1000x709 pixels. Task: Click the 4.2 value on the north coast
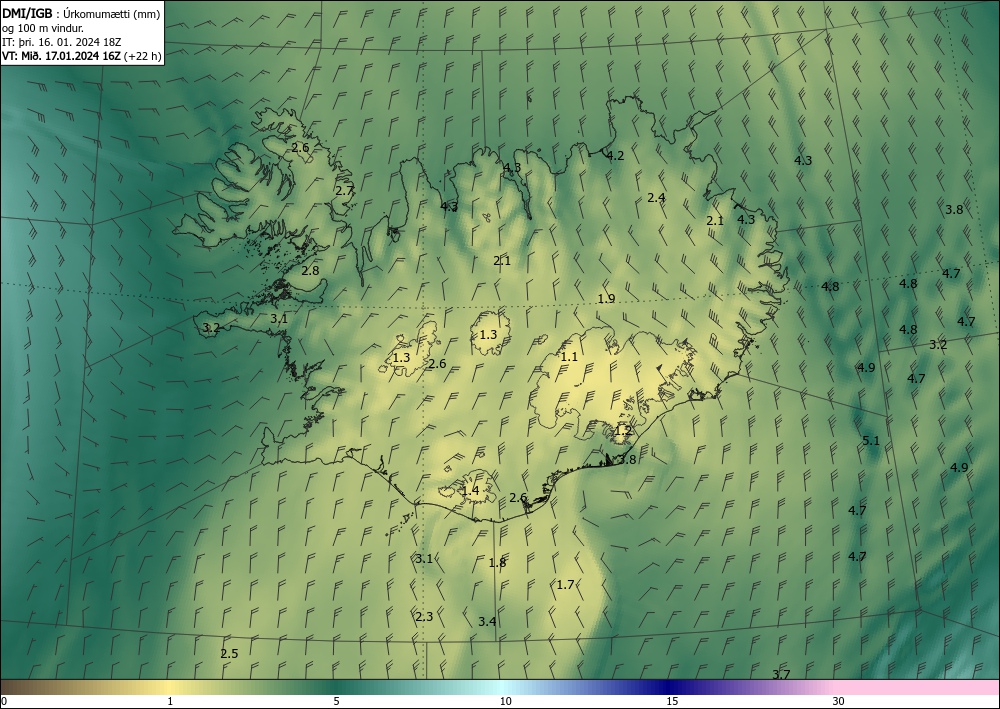coord(615,156)
